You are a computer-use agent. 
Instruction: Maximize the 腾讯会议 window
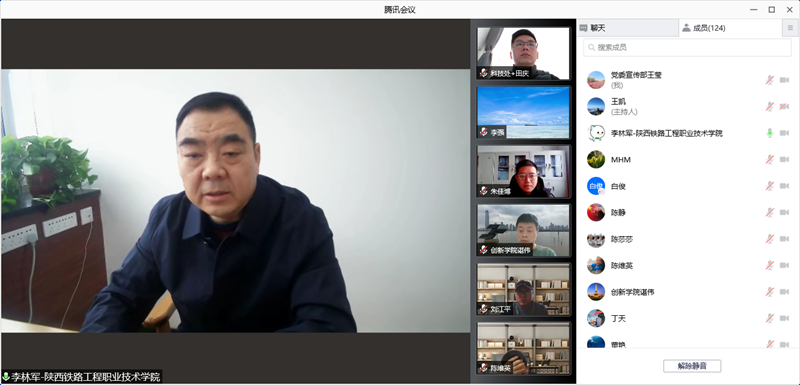click(x=772, y=9)
